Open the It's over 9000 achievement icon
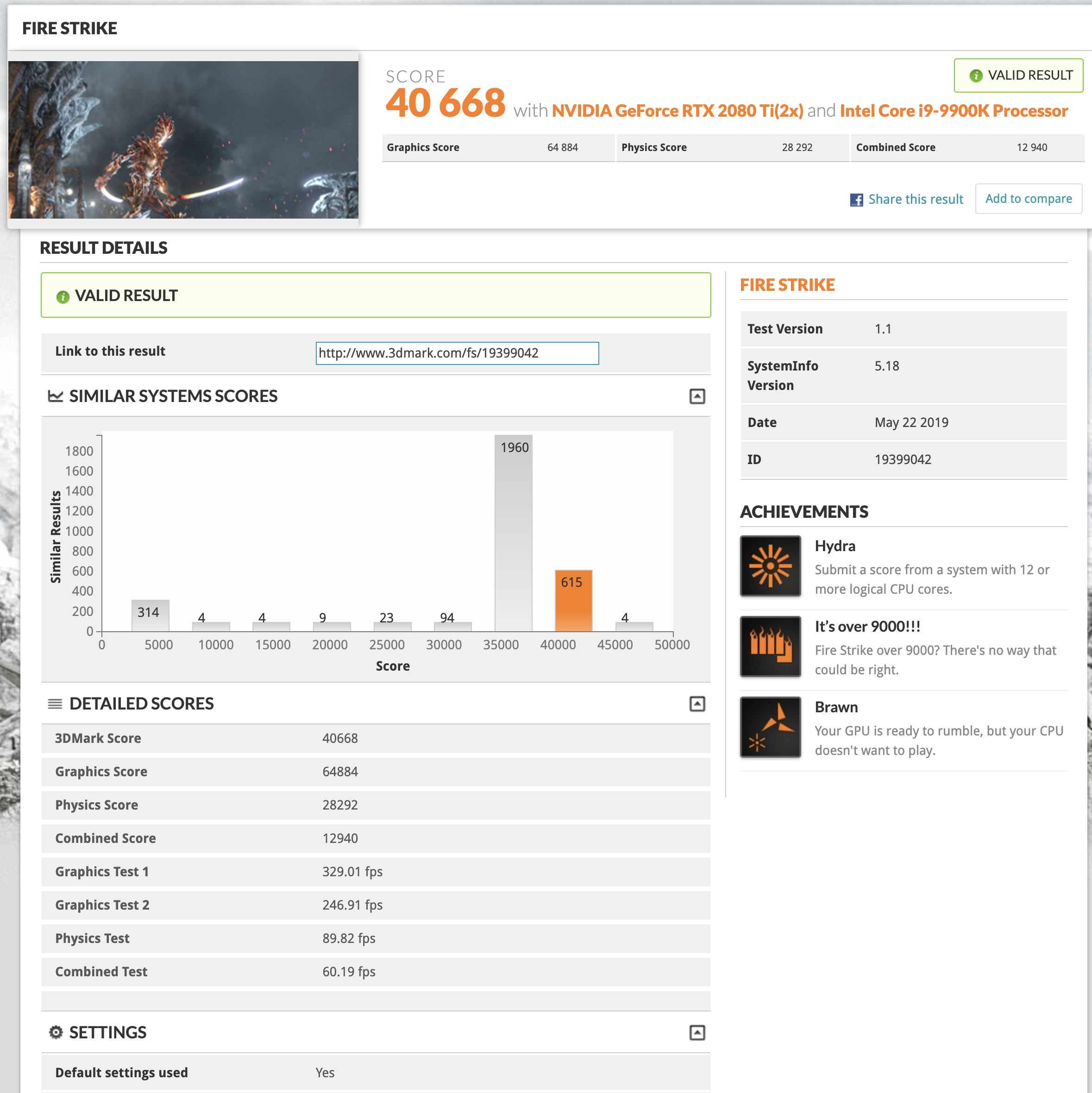The height and width of the screenshot is (1093, 1092). click(x=770, y=646)
